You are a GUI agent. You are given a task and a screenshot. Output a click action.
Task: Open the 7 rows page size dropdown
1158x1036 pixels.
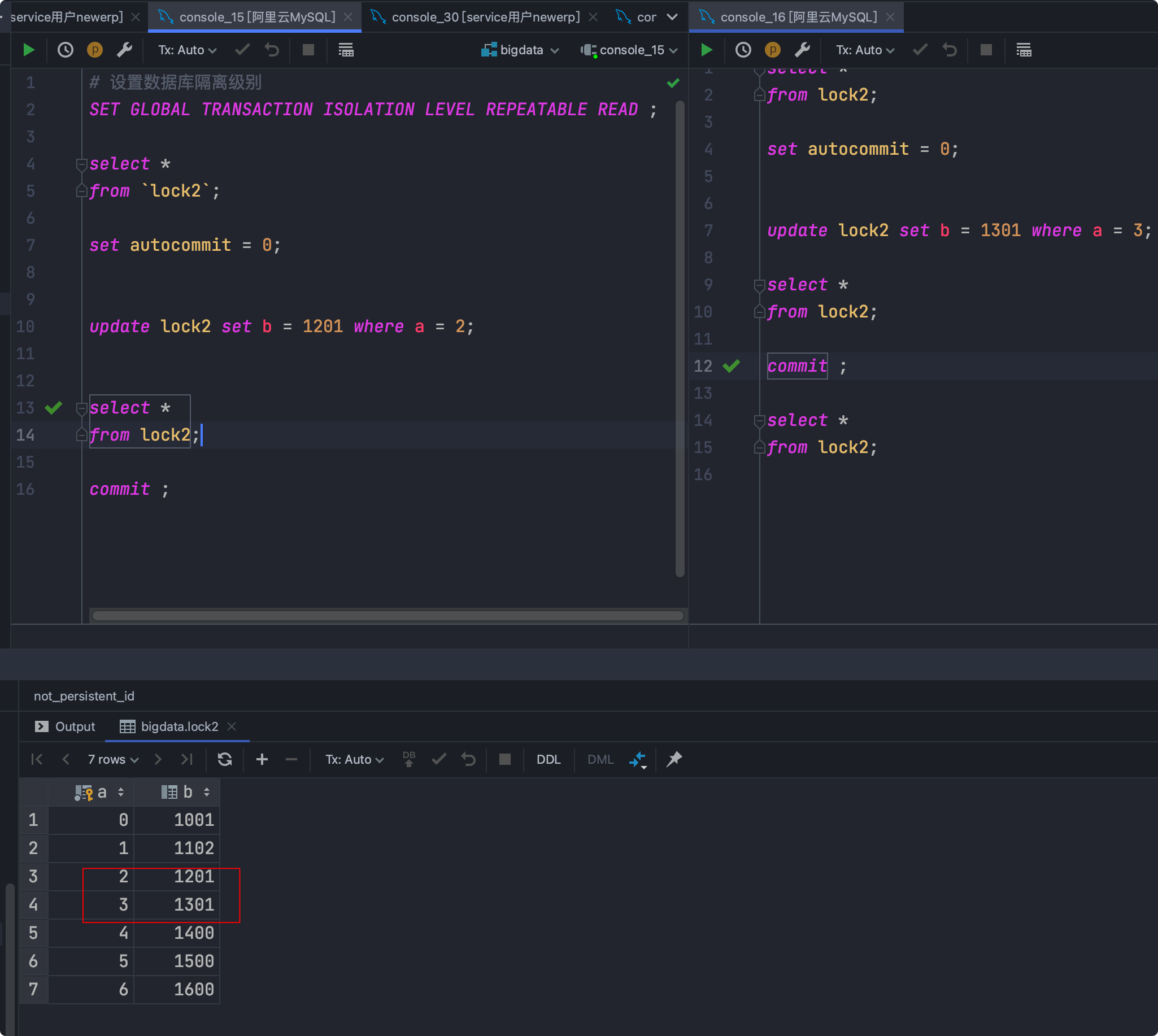(x=113, y=759)
